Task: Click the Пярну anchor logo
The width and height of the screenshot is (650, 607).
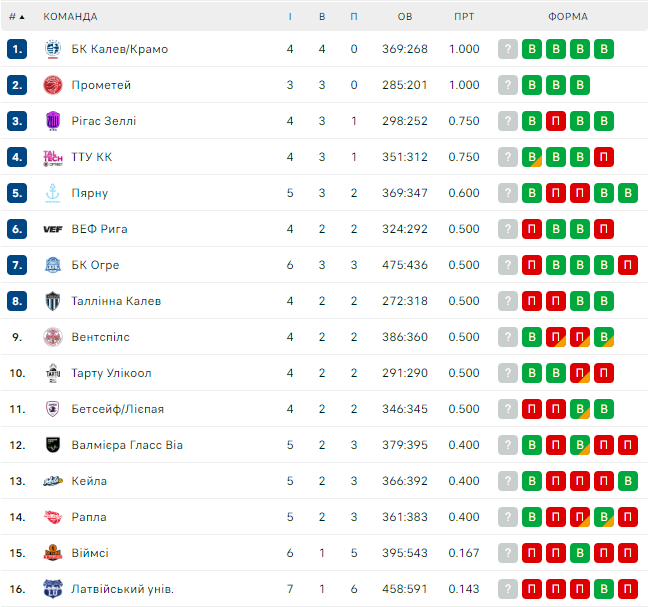Action: click(x=53, y=193)
